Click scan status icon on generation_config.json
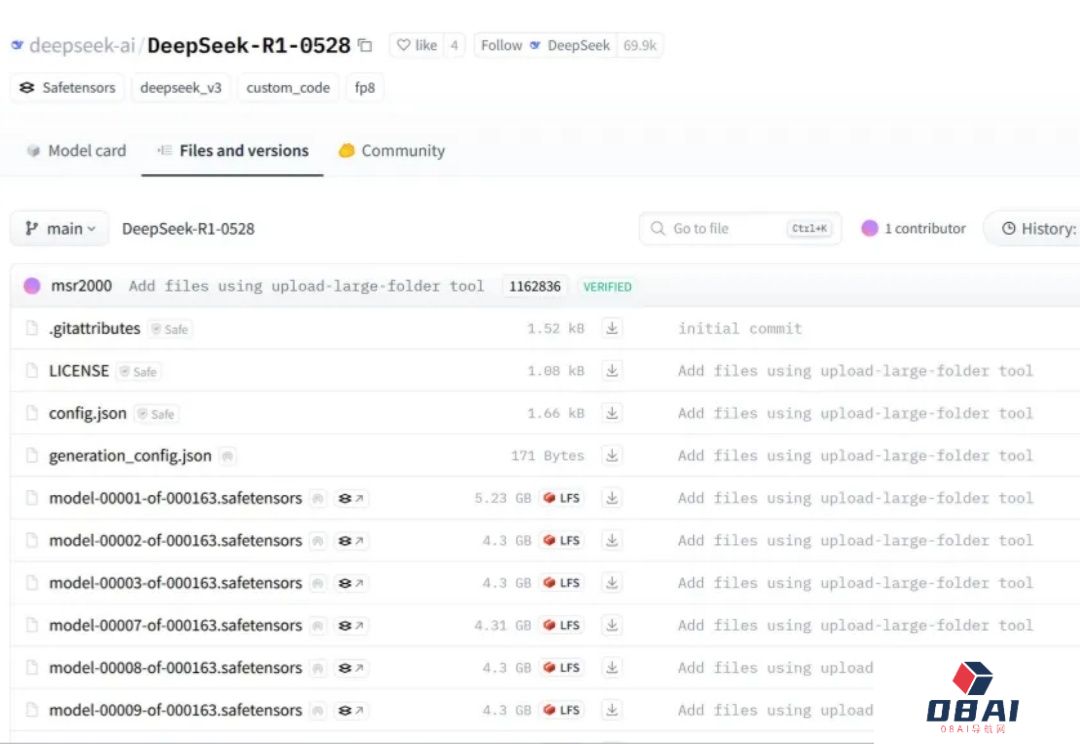Image resolution: width=1080 pixels, height=744 pixels. (x=227, y=456)
